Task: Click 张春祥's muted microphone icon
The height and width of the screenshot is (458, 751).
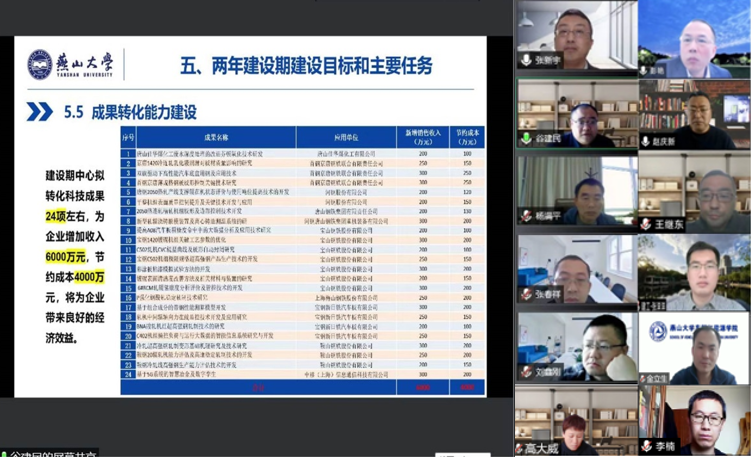Action: click(x=526, y=293)
